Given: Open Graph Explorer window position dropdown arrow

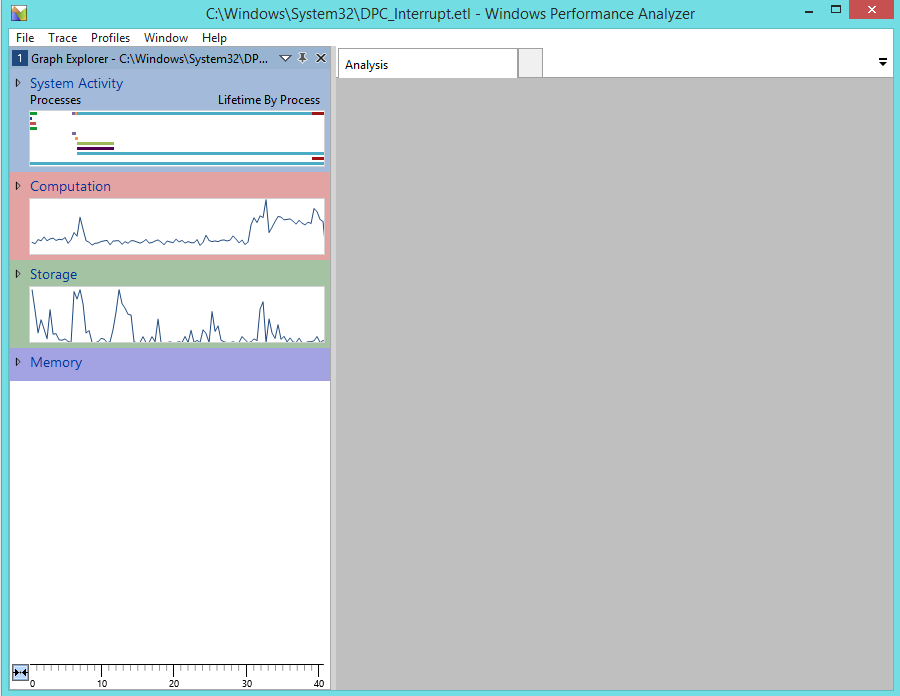Looking at the screenshot, I should point(285,59).
